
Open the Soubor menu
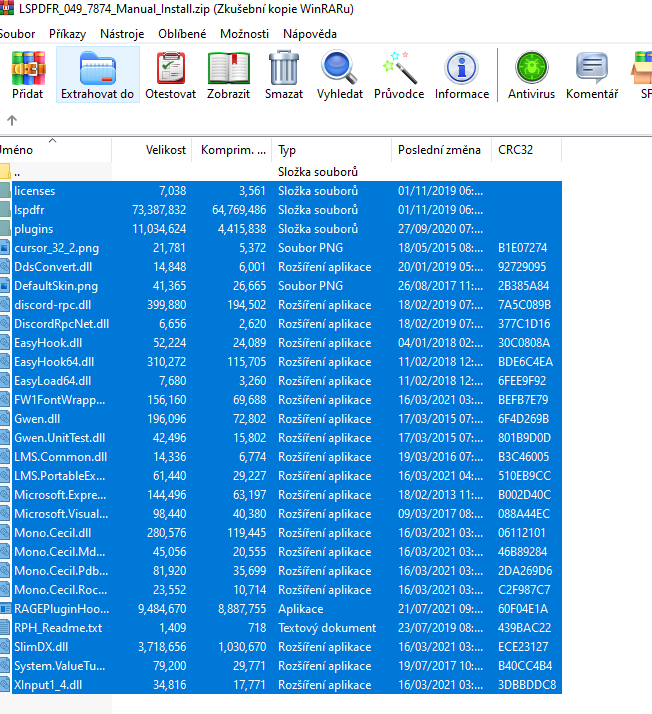[17, 34]
